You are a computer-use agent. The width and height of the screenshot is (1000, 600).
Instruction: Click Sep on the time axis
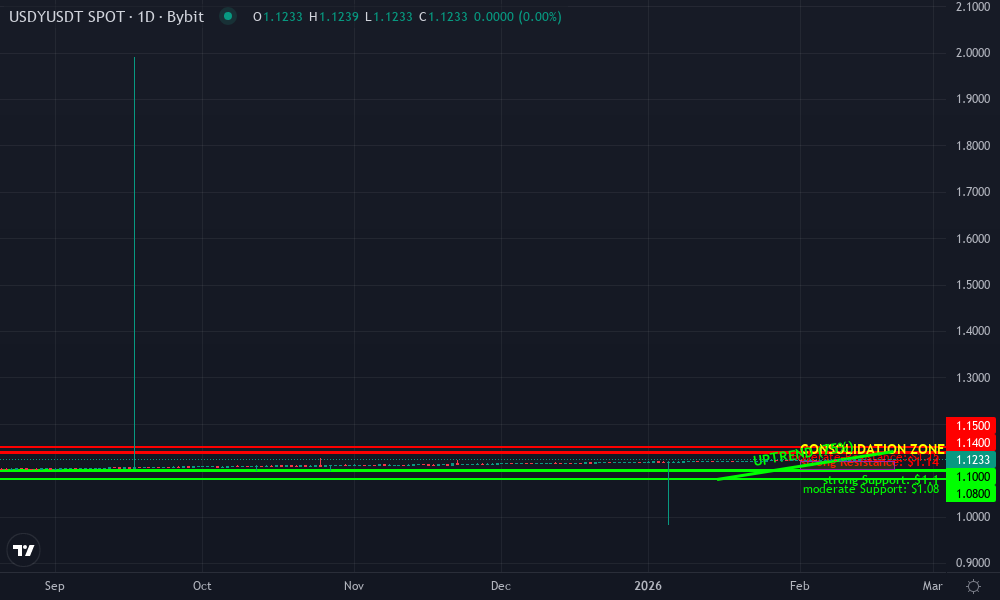coord(54,586)
